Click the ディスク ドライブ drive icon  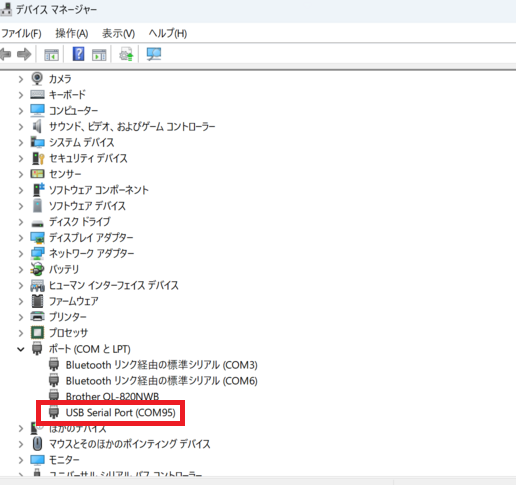[x=37, y=223]
